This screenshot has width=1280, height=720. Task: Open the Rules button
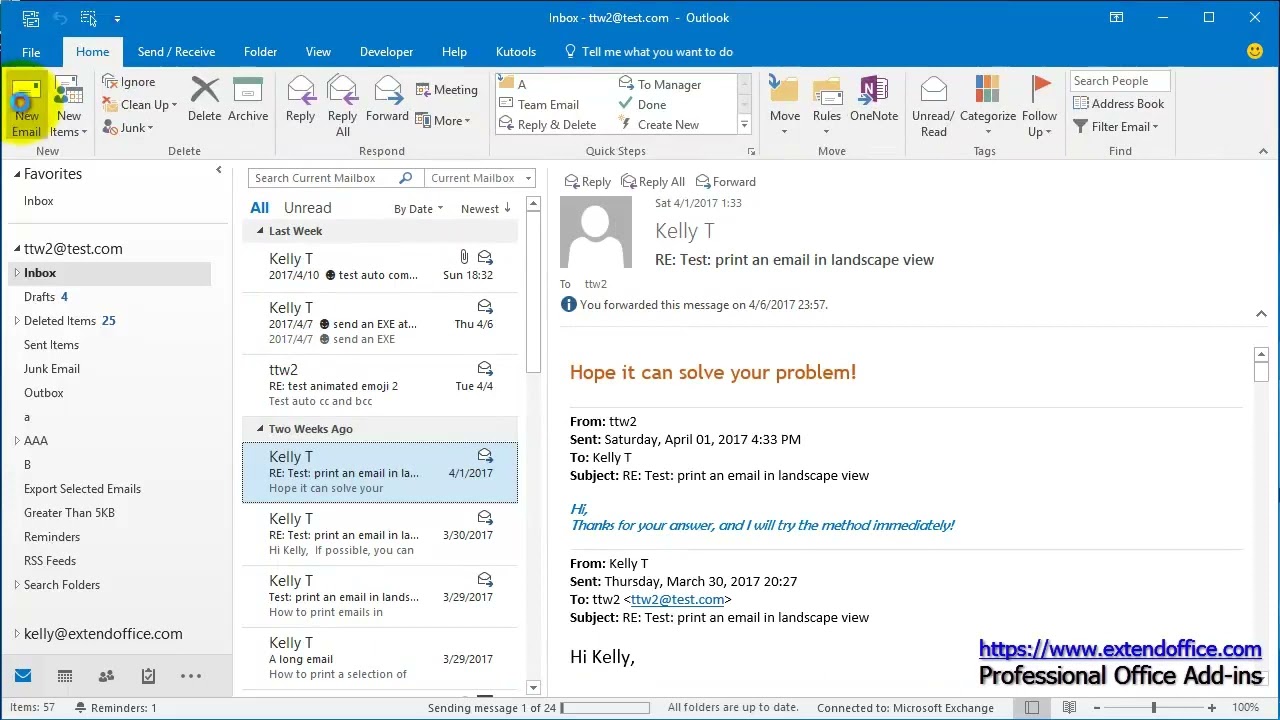point(827,107)
